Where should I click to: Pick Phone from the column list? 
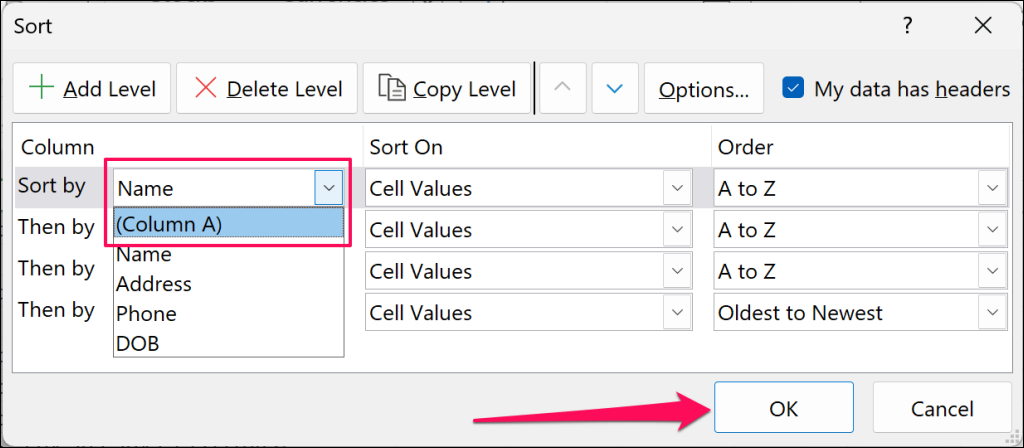tap(146, 313)
